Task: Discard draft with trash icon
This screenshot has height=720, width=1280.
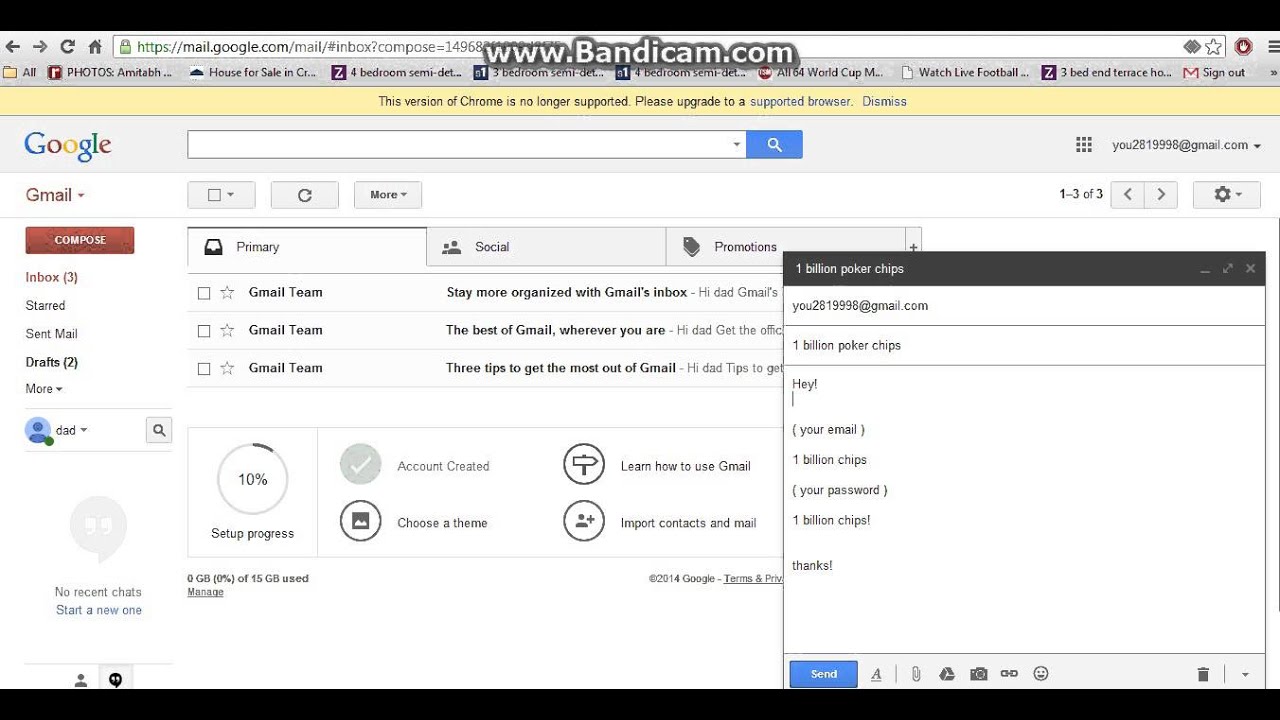Action: click(x=1203, y=675)
